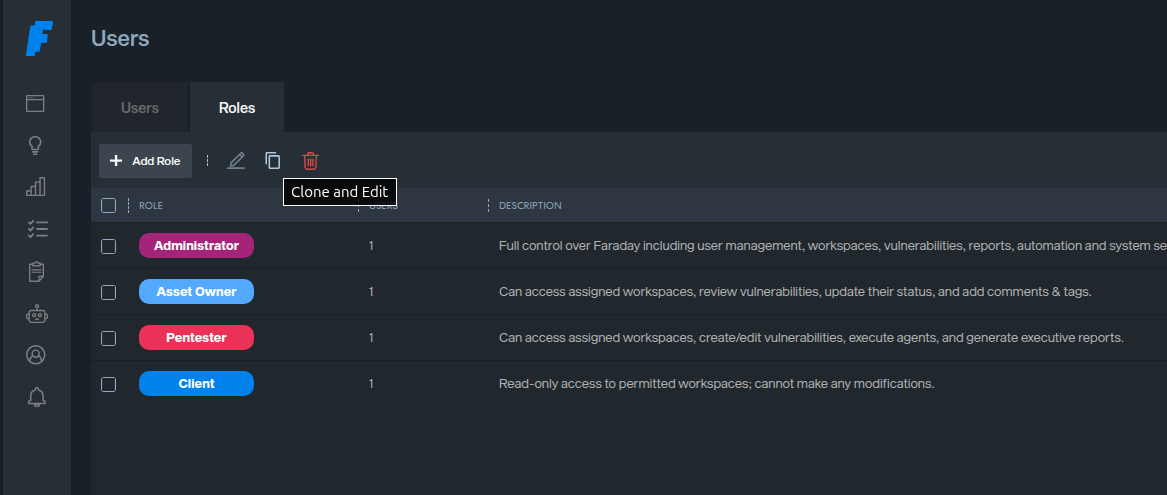Click the Asset Owner role badge
1167x495 pixels.
(x=196, y=292)
